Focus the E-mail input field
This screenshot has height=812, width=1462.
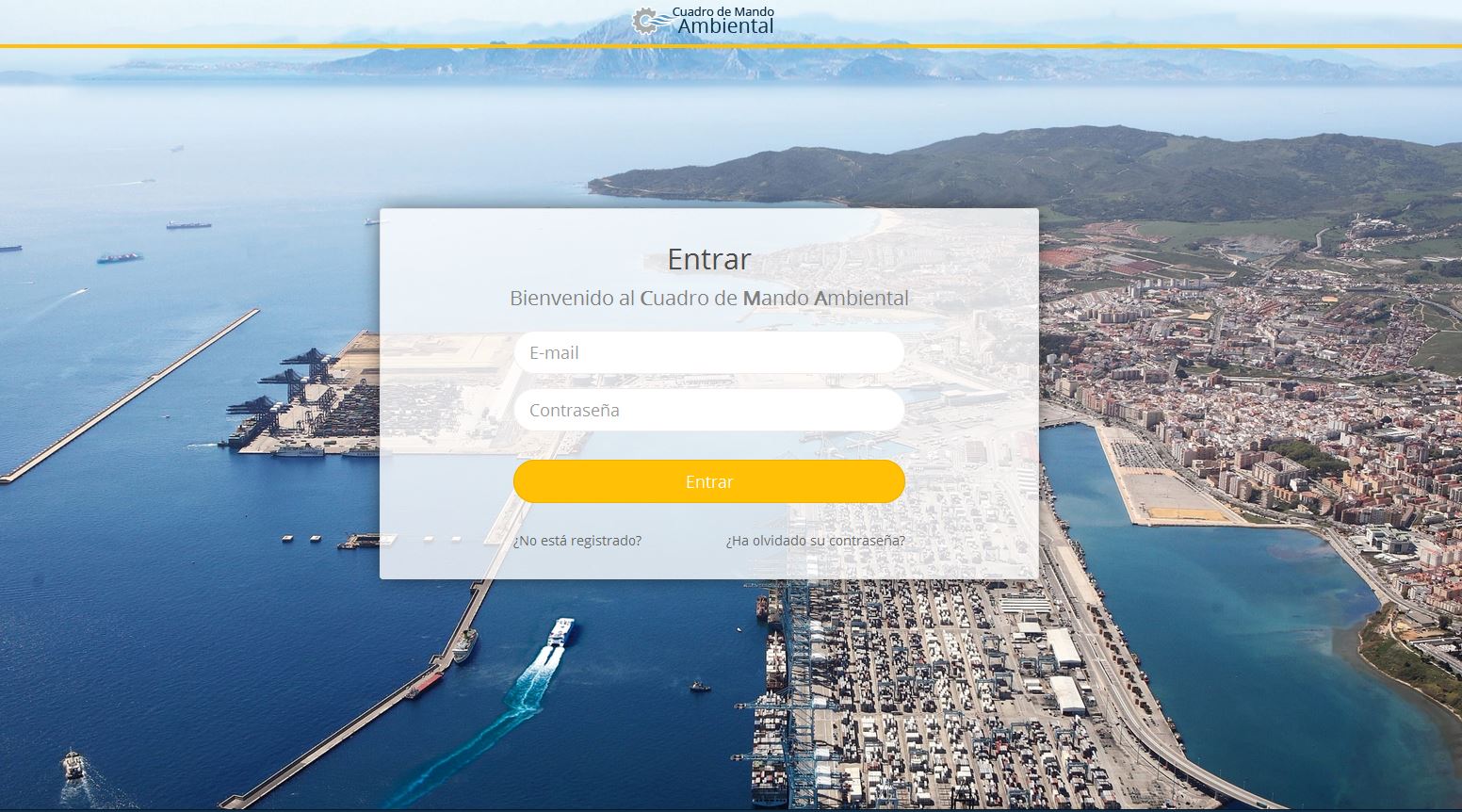[709, 352]
